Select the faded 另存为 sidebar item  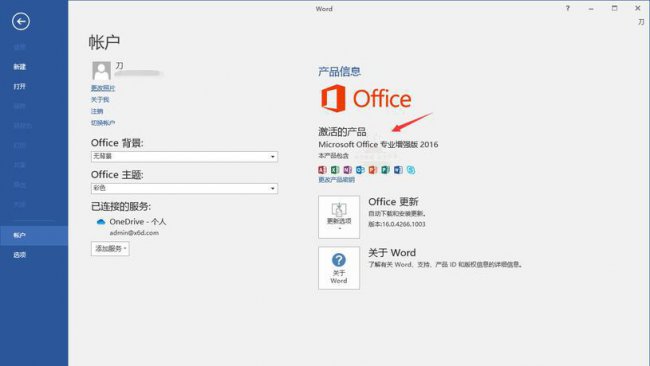(x=23, y=126)
